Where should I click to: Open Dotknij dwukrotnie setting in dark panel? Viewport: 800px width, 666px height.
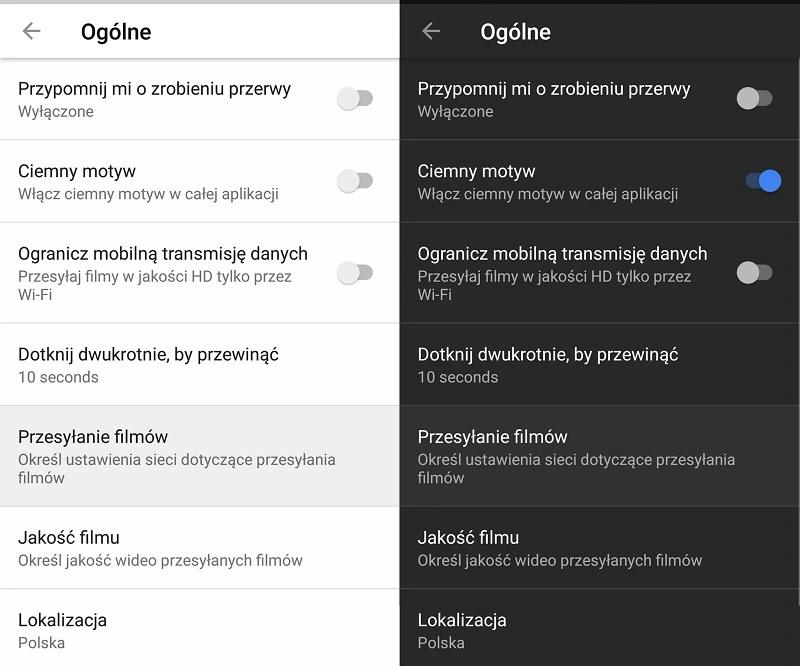point(548,364)
